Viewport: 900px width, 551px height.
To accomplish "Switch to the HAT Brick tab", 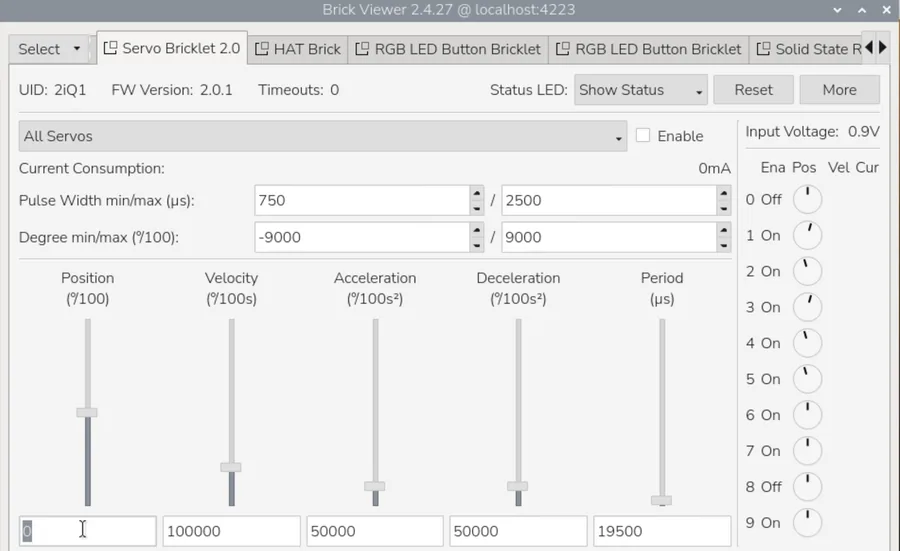I will coord(298,49).
